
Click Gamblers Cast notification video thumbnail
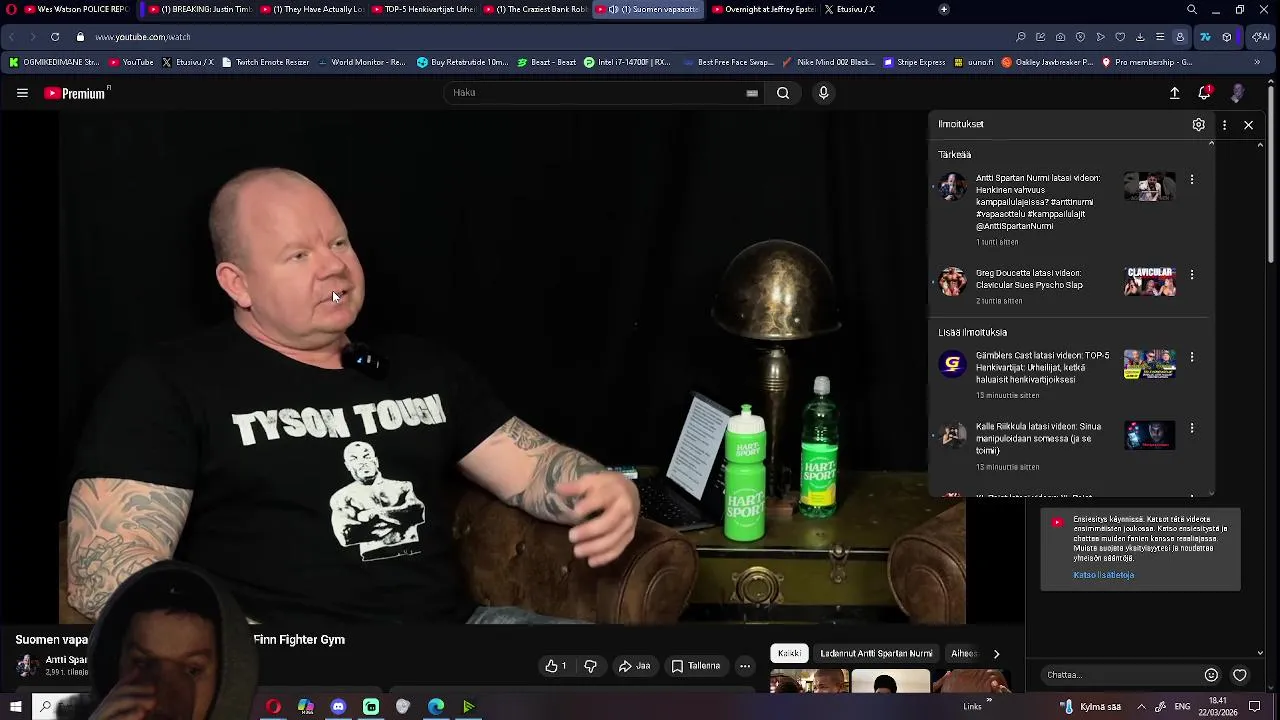tap(1150, 364)
